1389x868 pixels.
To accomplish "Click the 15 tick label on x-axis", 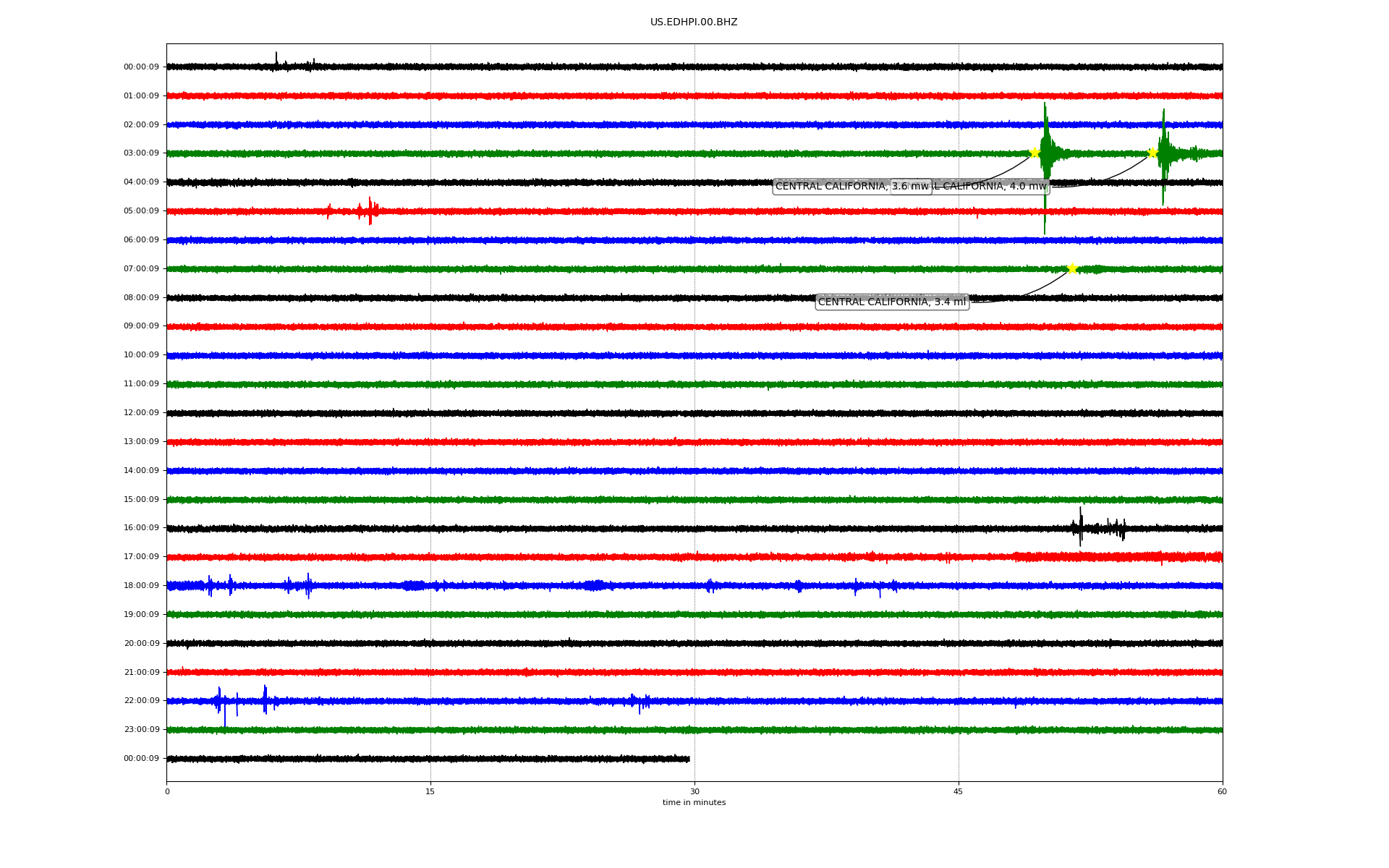I will [430, 791].
